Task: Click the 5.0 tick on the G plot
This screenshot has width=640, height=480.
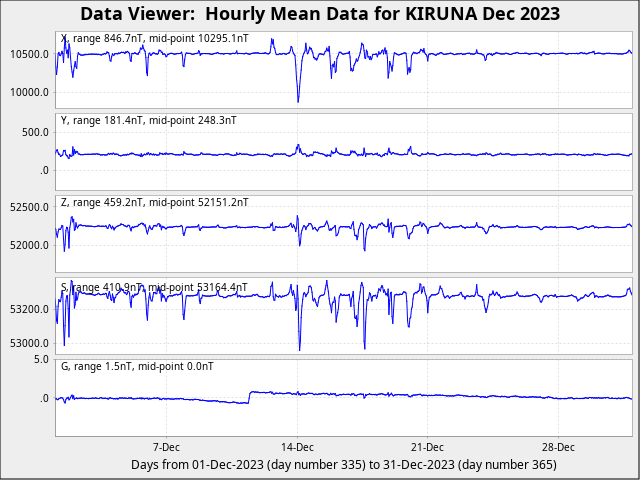Action: (x=41, y=359)
